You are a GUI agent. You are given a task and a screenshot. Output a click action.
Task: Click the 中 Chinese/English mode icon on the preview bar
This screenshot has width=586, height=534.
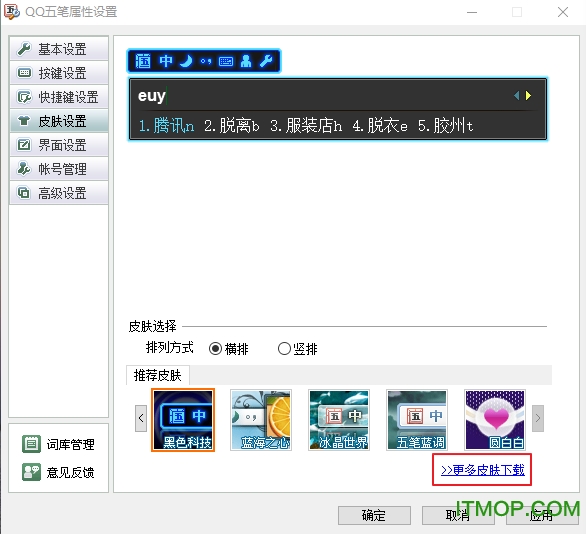point(166,61)
